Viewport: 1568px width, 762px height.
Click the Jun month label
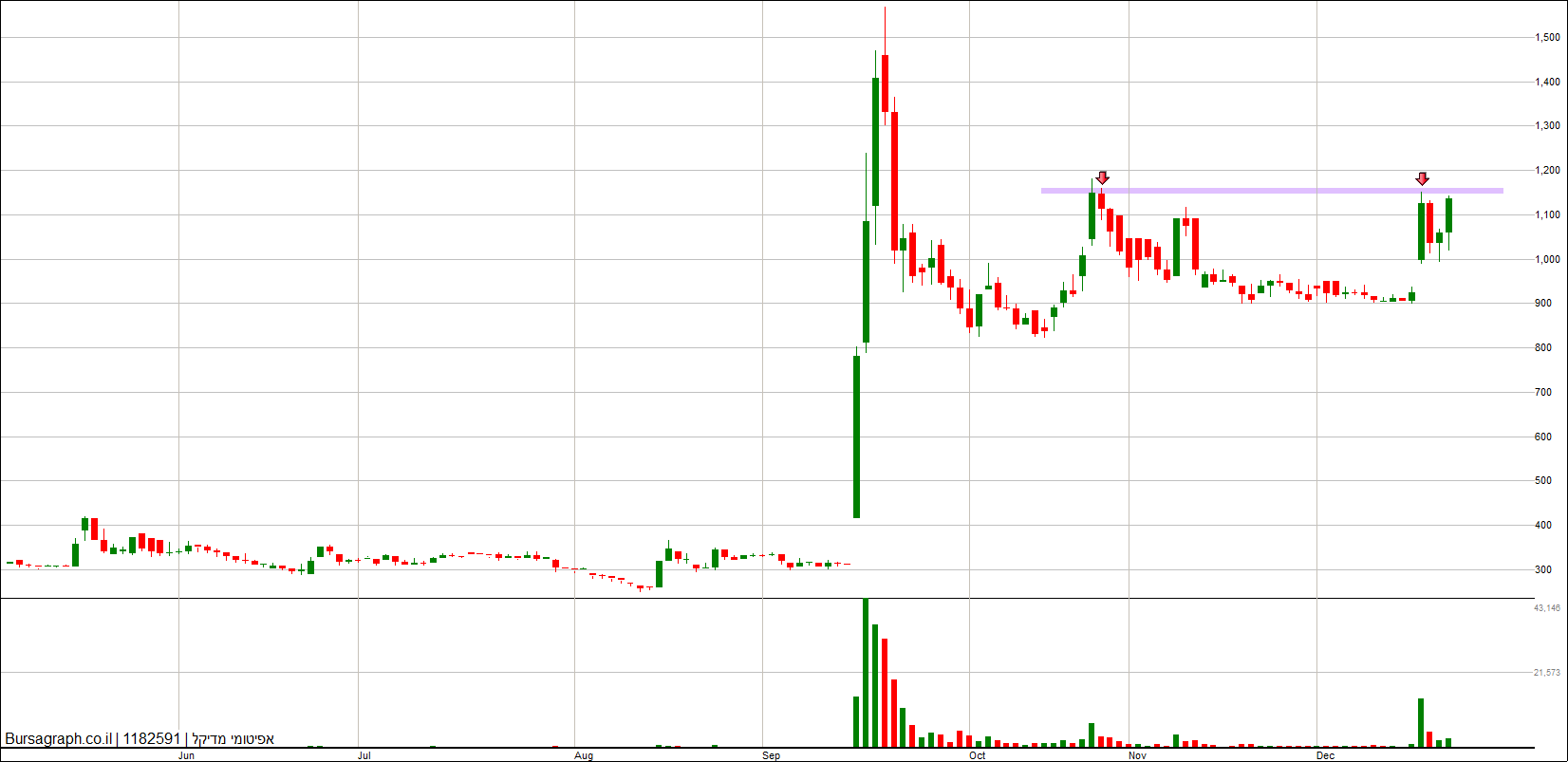click(x=187, y=756)
